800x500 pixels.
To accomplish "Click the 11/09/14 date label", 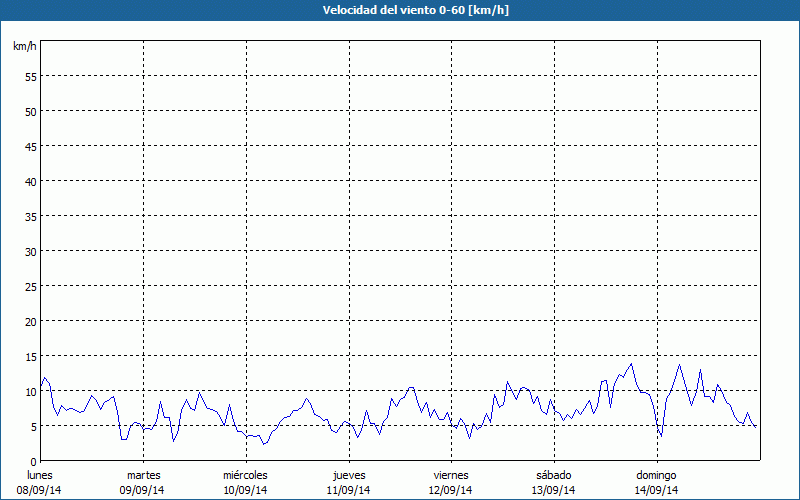I will click(349, 490).
